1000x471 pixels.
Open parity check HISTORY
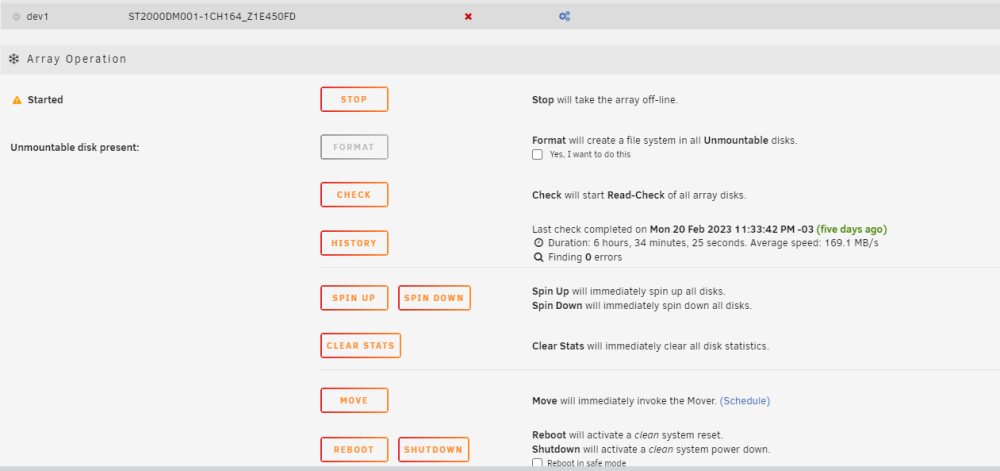354,243
